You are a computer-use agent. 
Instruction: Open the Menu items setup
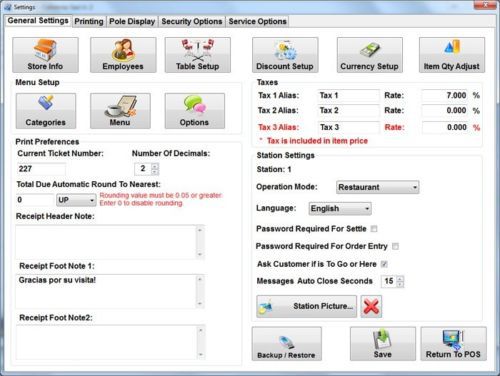(x=120, y=111)
